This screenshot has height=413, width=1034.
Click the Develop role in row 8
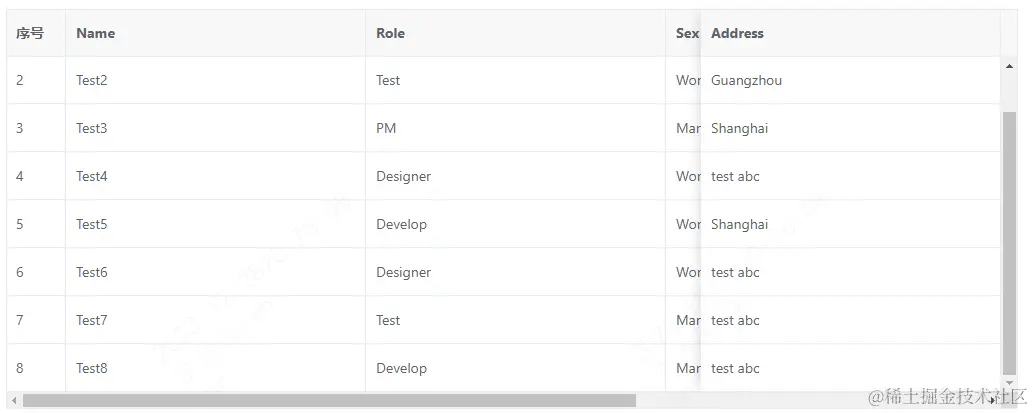tap(401, 368)
